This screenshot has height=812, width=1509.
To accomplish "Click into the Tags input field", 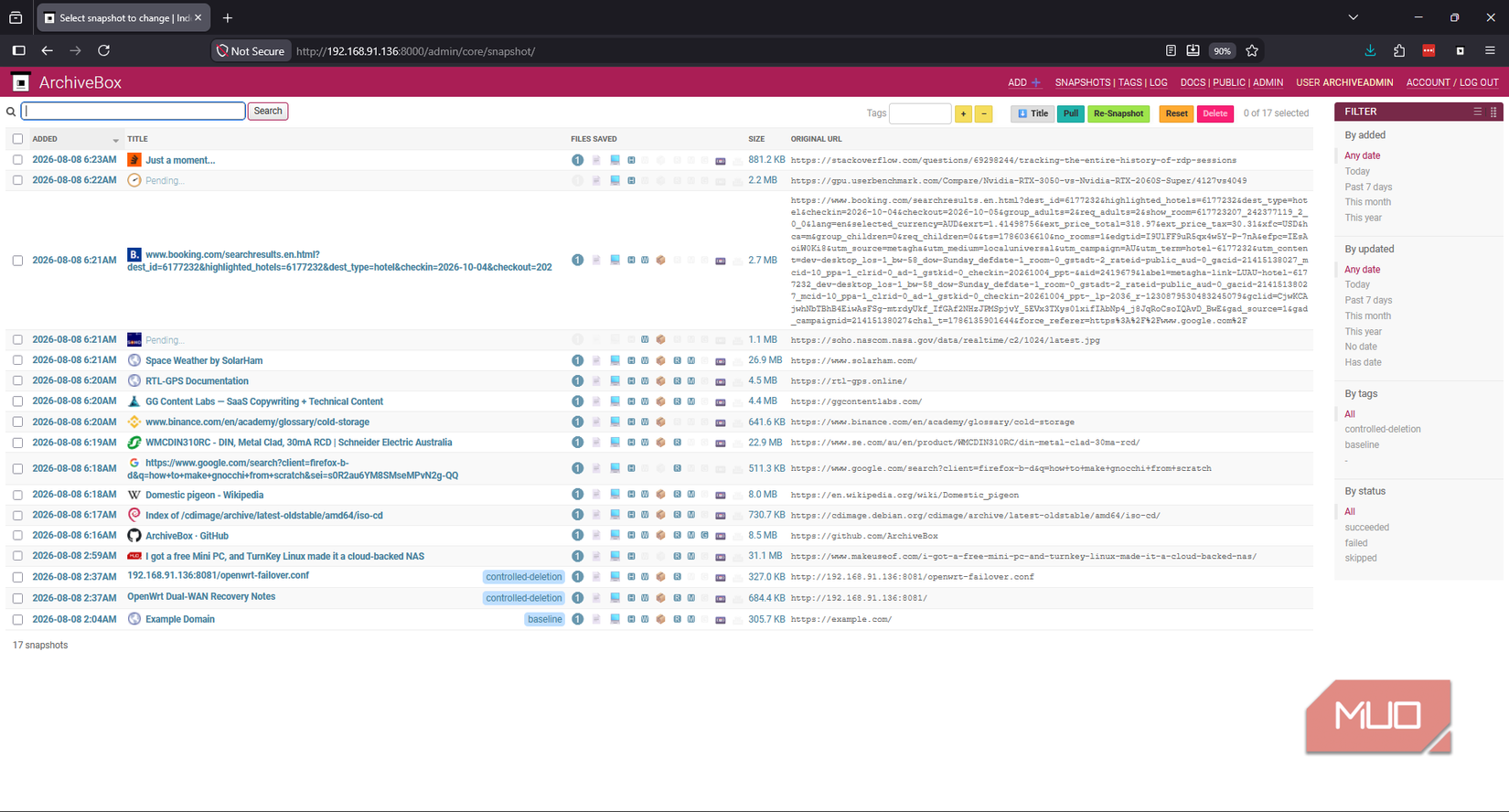I will [x=920, y=113].
